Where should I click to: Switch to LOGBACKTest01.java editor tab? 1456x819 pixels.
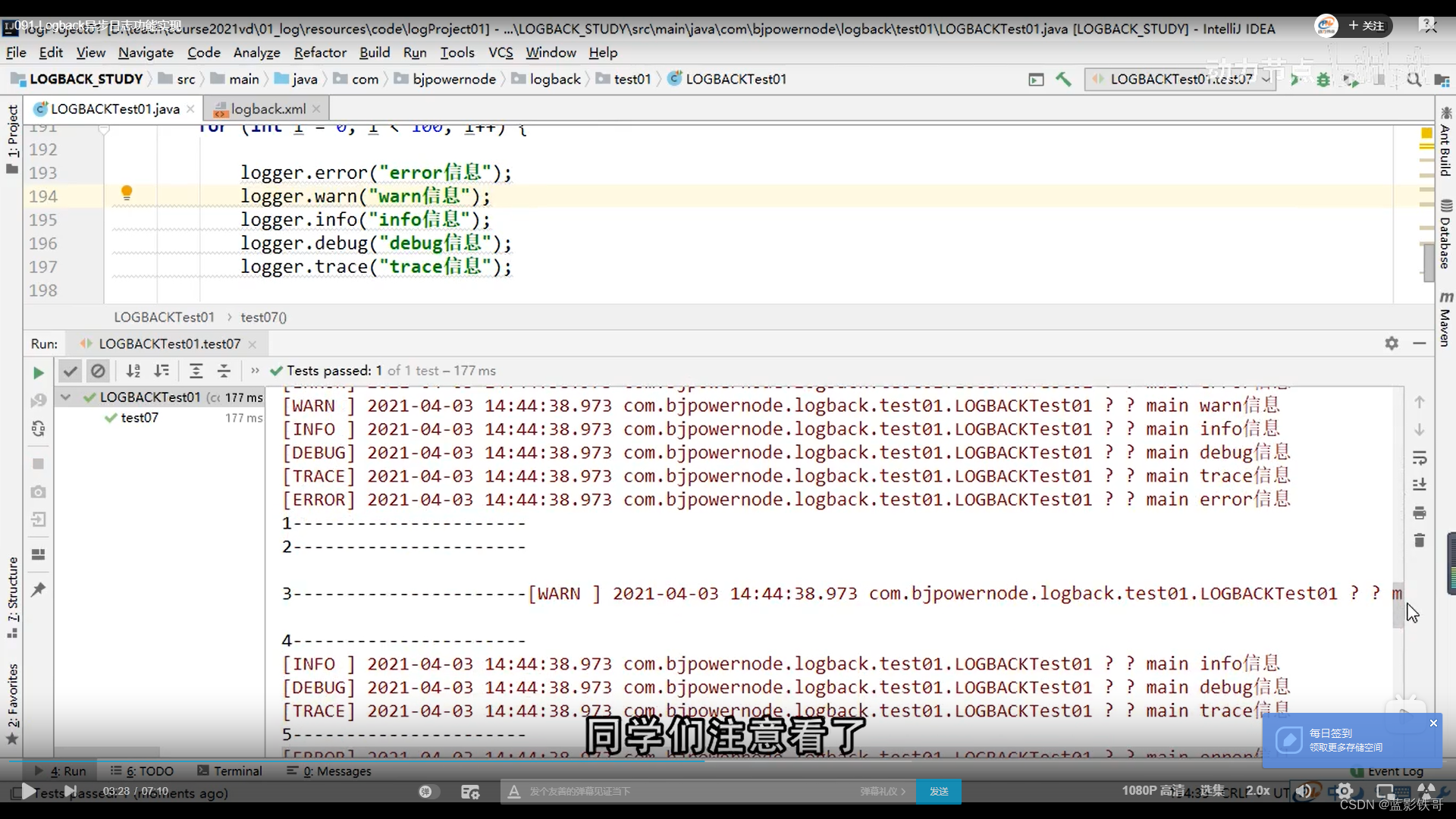click(x=115, y=109)
